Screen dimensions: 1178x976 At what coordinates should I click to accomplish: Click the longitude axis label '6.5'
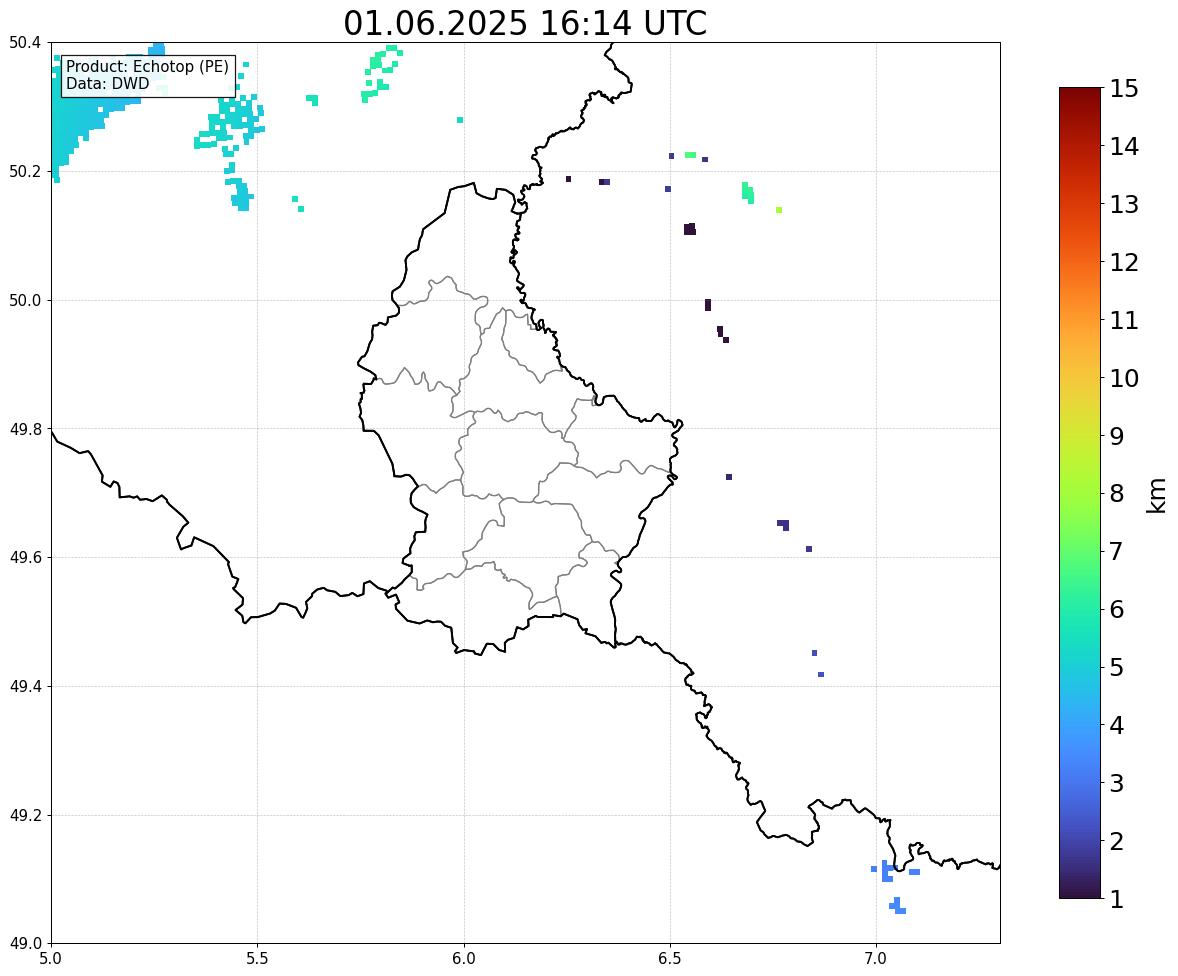(670, 959)
